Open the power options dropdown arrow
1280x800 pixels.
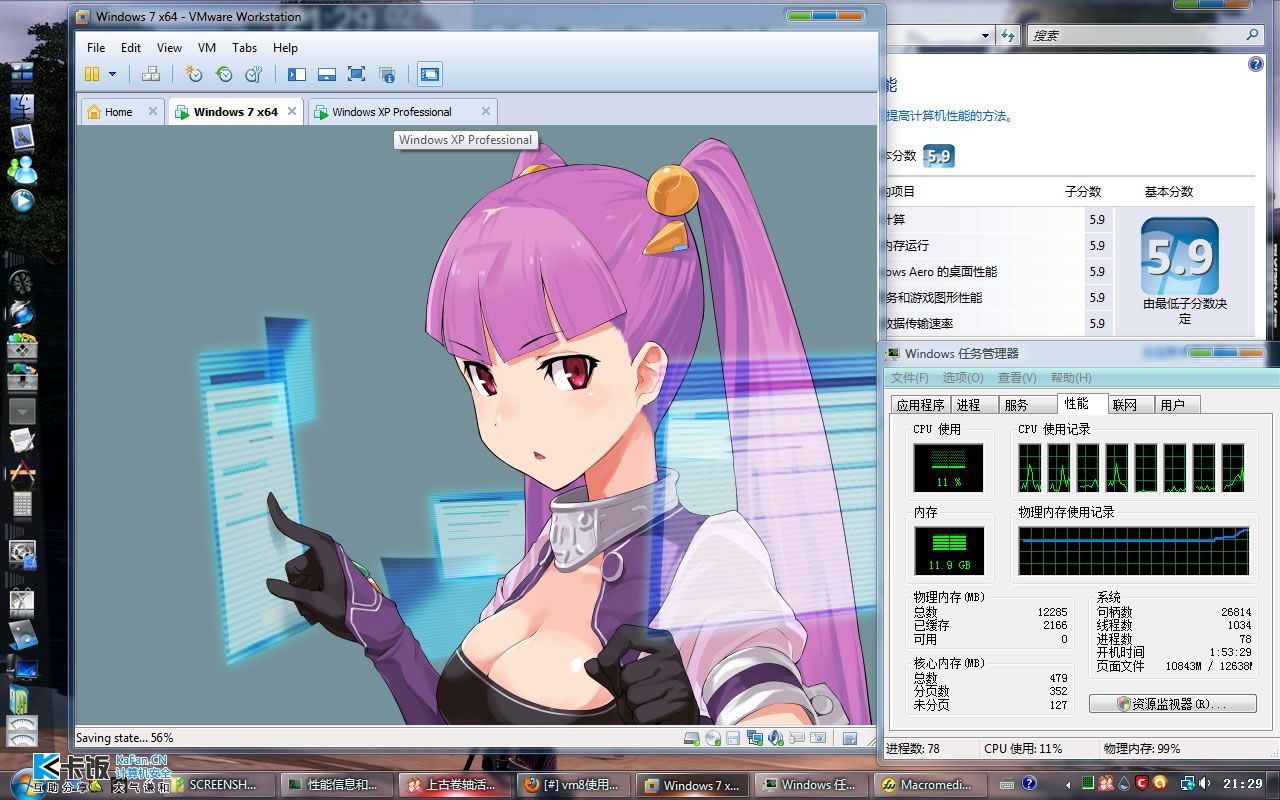(112, 74)
